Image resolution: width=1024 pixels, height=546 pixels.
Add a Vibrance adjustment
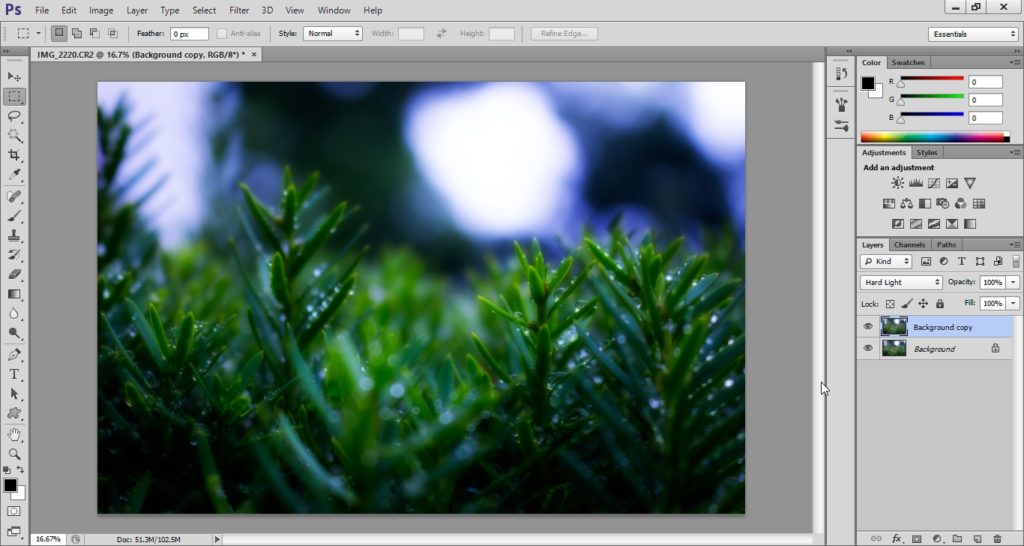point(970,184)
